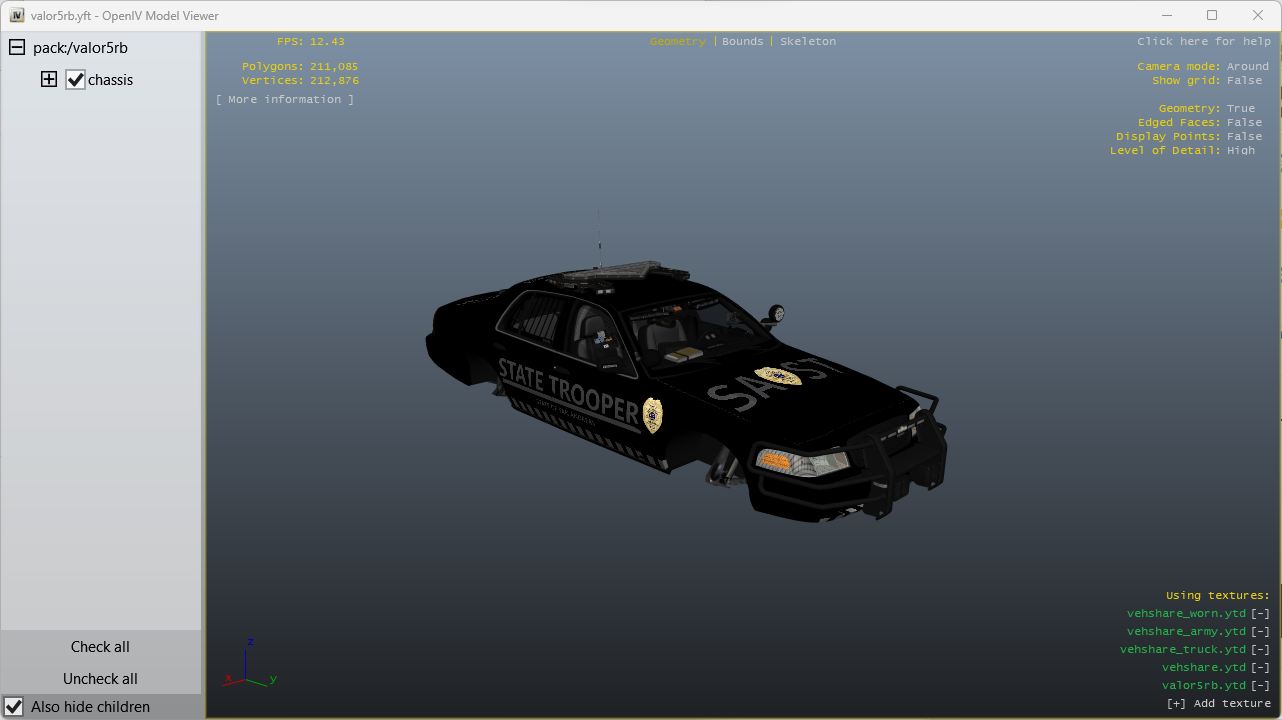This screenshot has width=1282, height=720.
Task: Expand the More information section
Action: click(x=285, y=100)
